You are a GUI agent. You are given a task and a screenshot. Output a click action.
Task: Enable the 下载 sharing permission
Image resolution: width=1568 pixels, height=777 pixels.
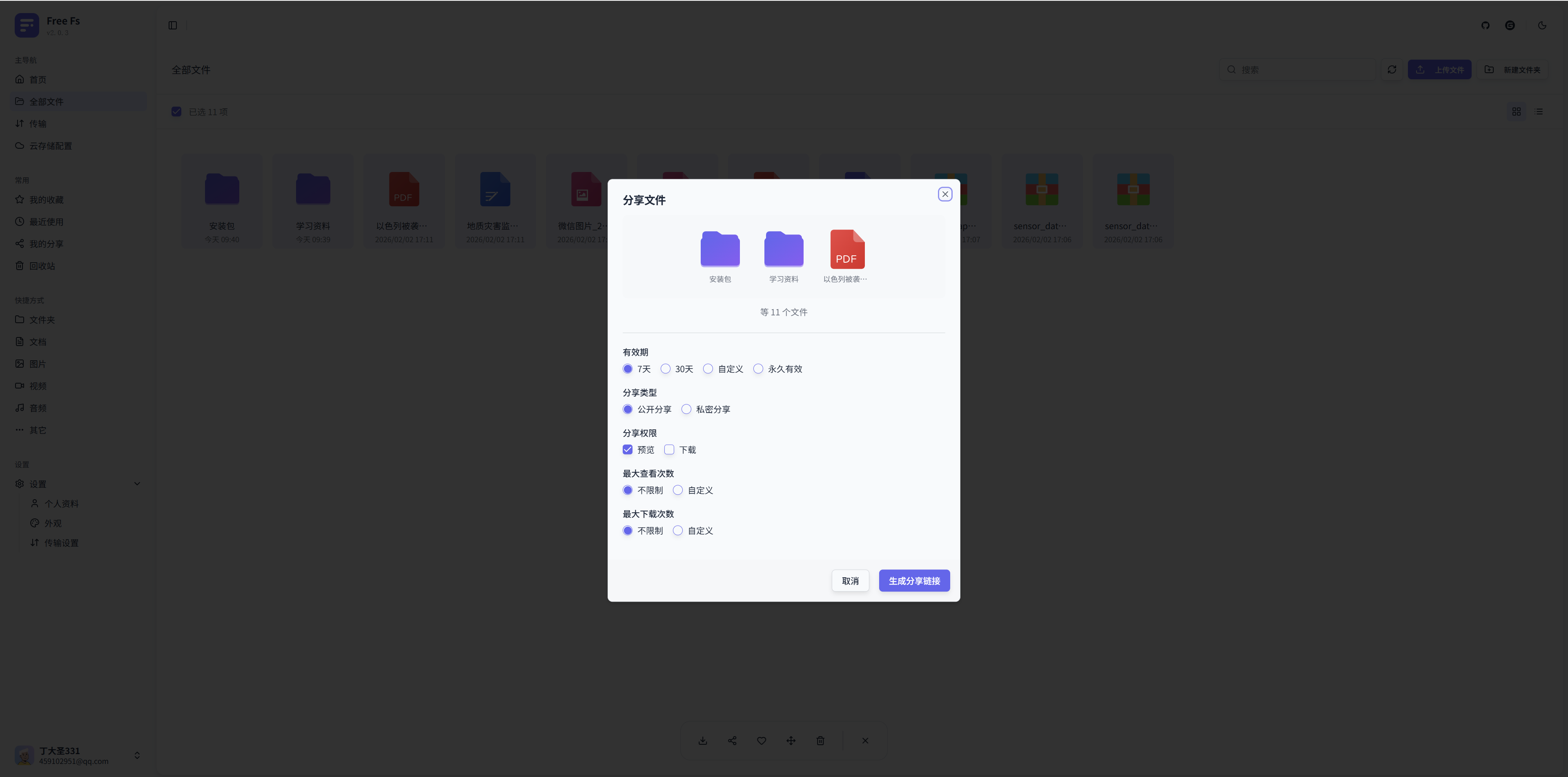(670, 449)
